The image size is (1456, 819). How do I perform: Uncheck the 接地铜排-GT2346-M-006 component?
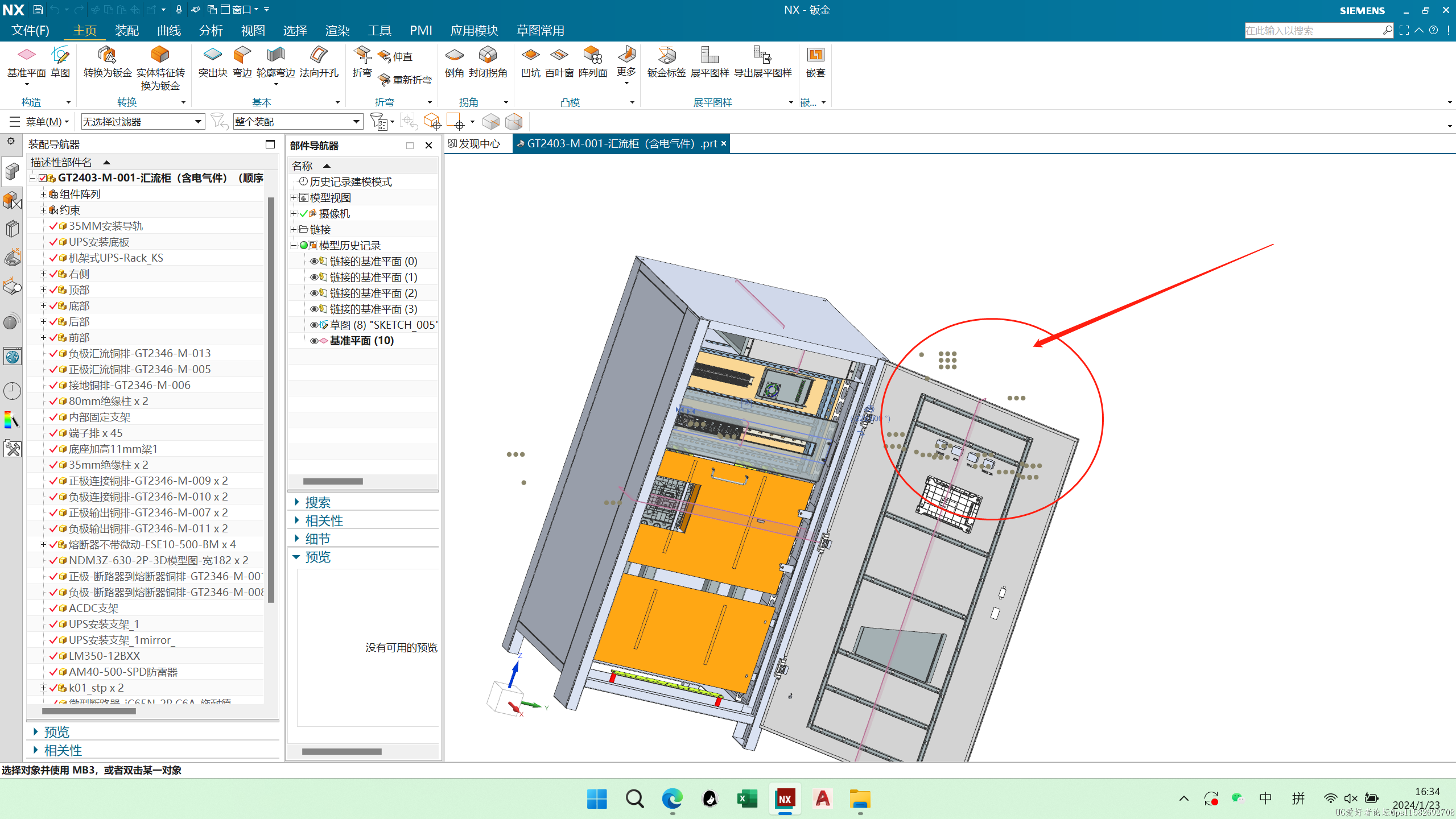pos(53,385)
